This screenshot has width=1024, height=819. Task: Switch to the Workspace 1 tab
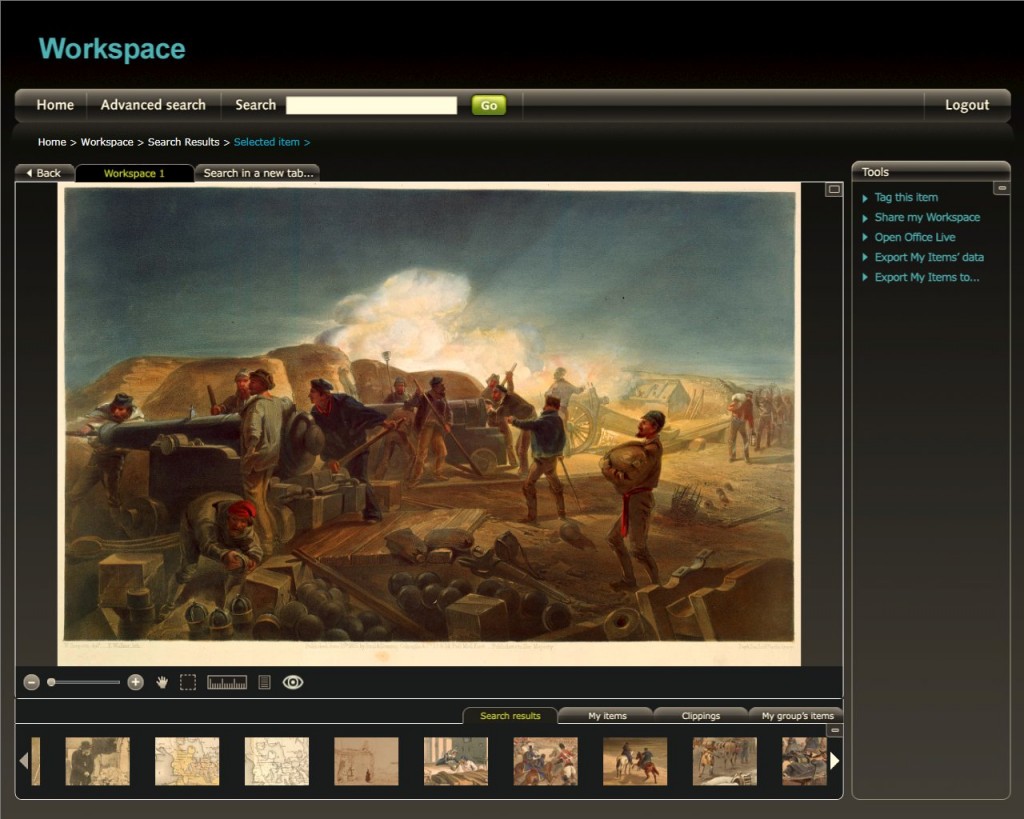[135, 173]
